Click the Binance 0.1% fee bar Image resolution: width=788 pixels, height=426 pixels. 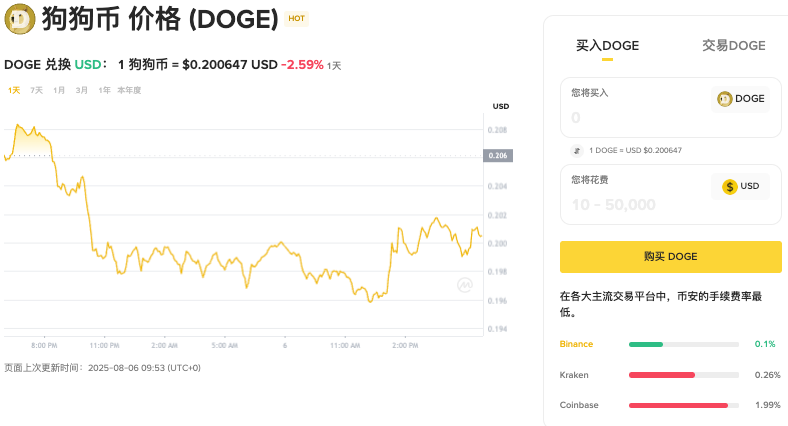[x=684, y=345]
